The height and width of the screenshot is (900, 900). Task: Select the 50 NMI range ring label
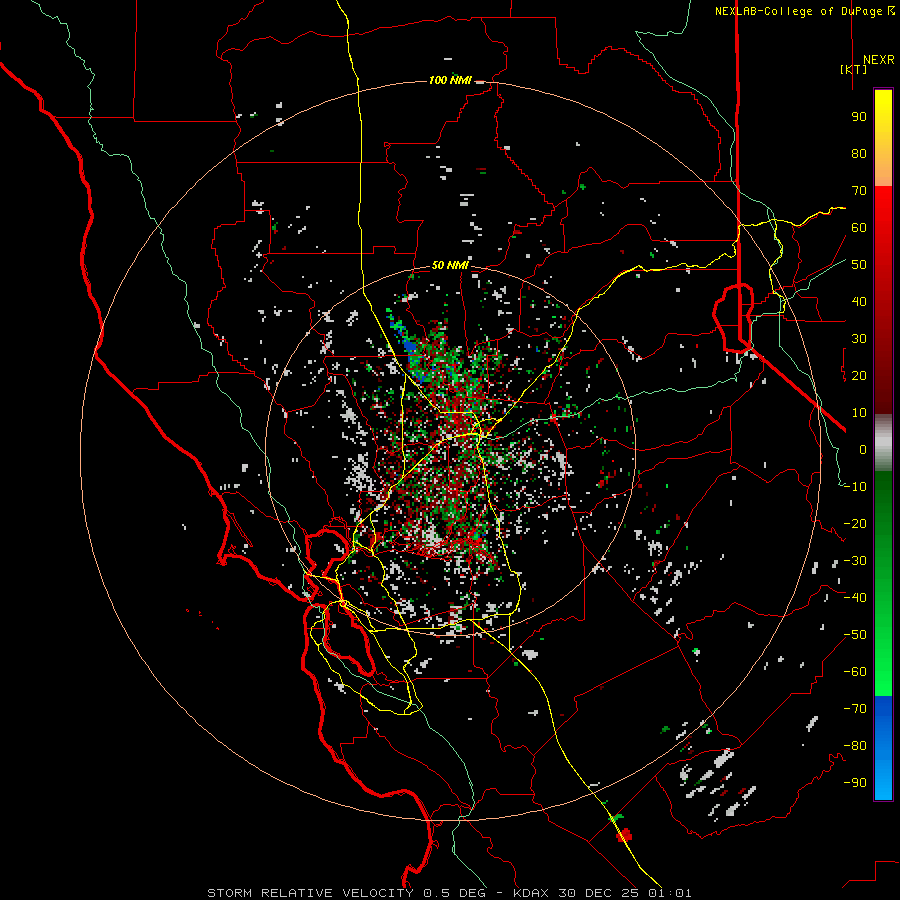pos(450,265)
